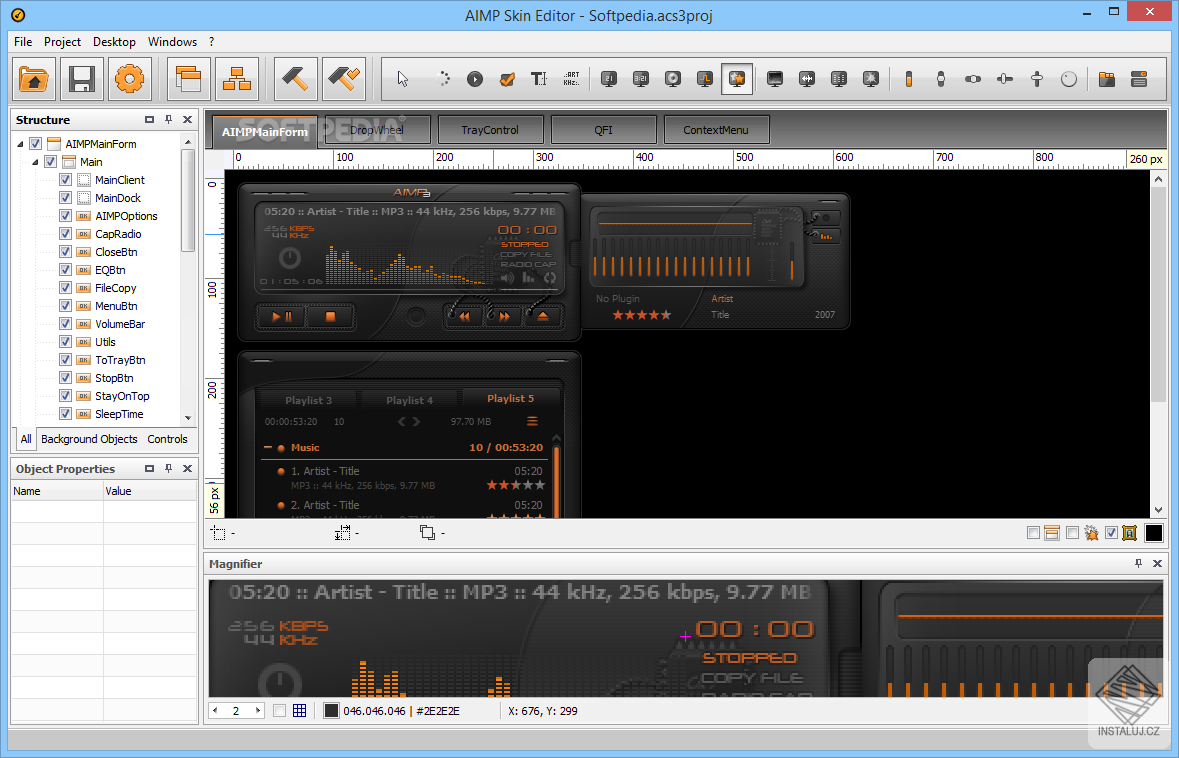Select the StayOnTop item in Structure
This screenshot has height=758, width=1179.
(122, 396)
